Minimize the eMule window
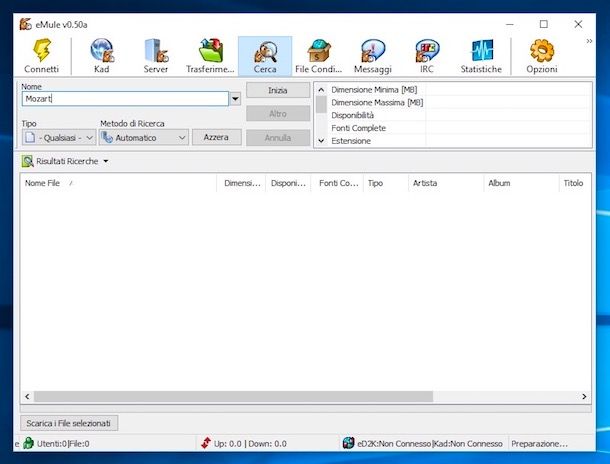 (x=510, y=24)
